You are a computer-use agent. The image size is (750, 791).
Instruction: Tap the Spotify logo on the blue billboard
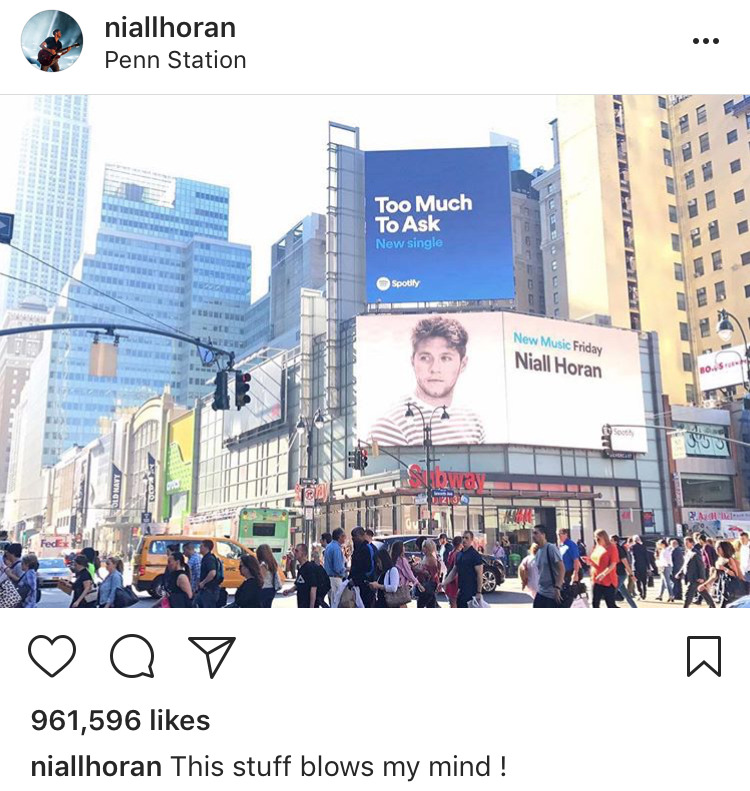(398, 283)
